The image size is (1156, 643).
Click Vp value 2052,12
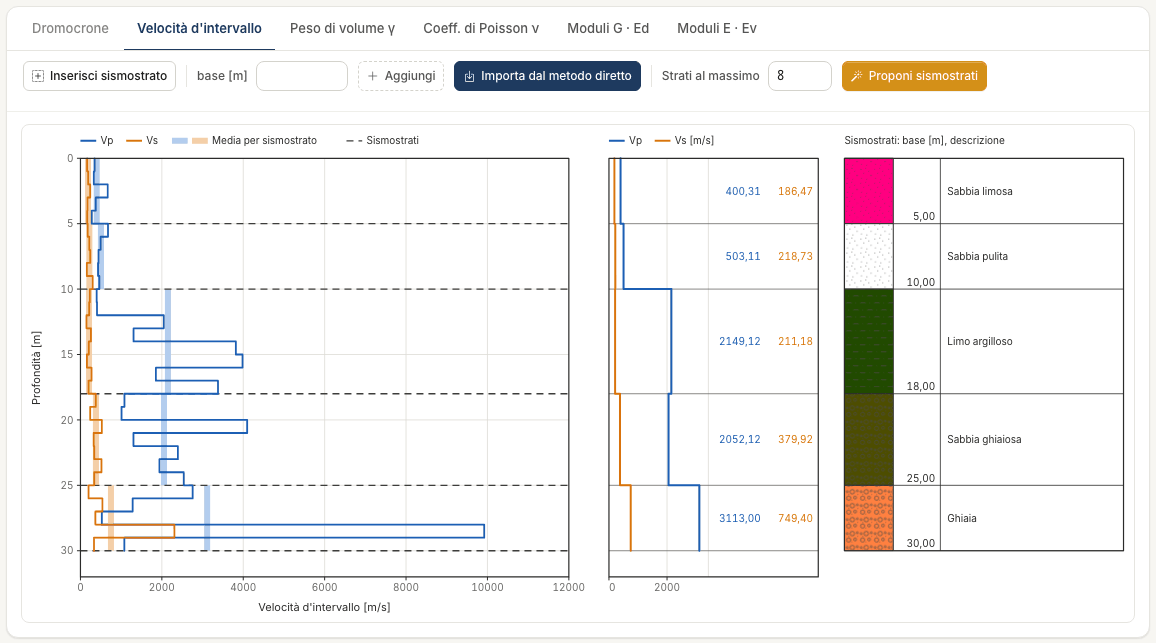pos(739,439)
